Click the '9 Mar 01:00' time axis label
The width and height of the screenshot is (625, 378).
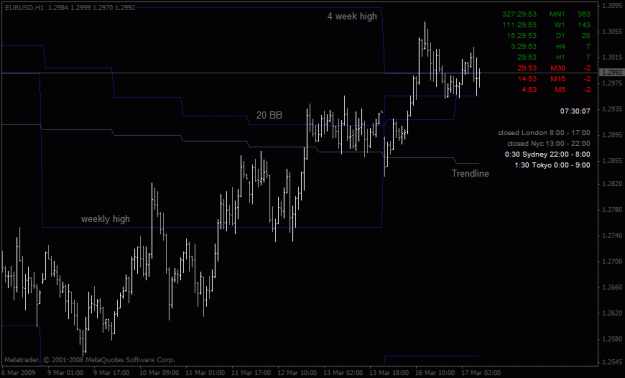click(65, 373)
